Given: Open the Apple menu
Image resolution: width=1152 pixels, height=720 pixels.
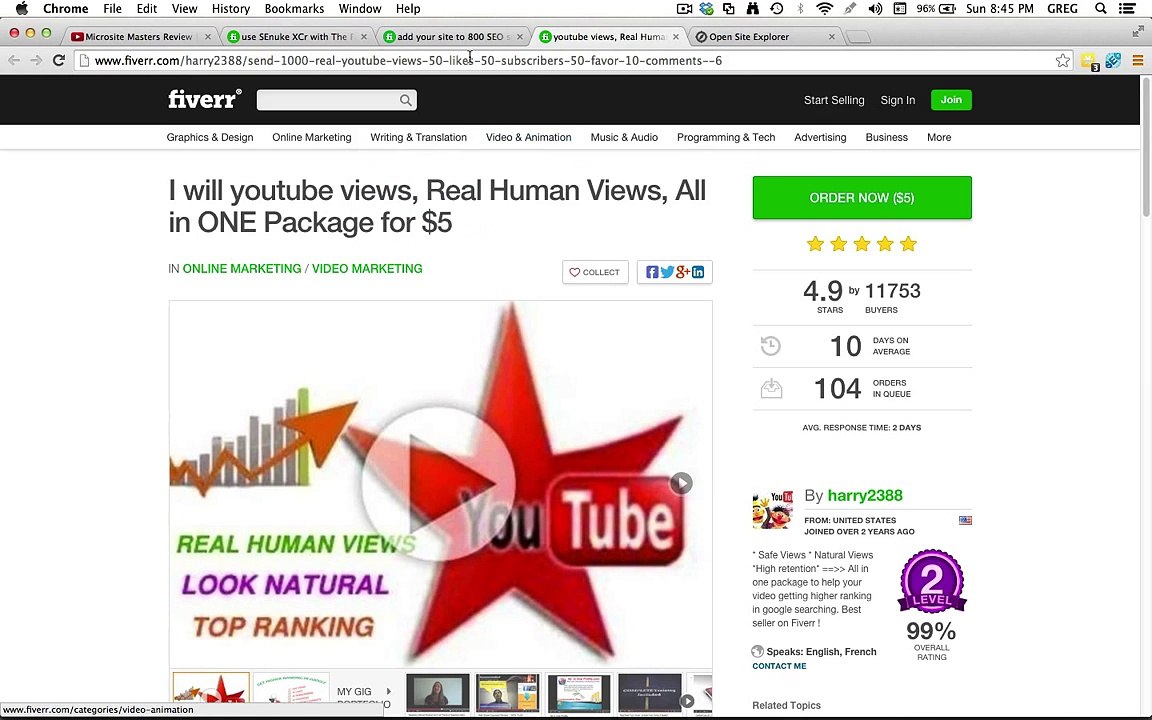Looking at the screenshot, I should click(x=21, y=9).
